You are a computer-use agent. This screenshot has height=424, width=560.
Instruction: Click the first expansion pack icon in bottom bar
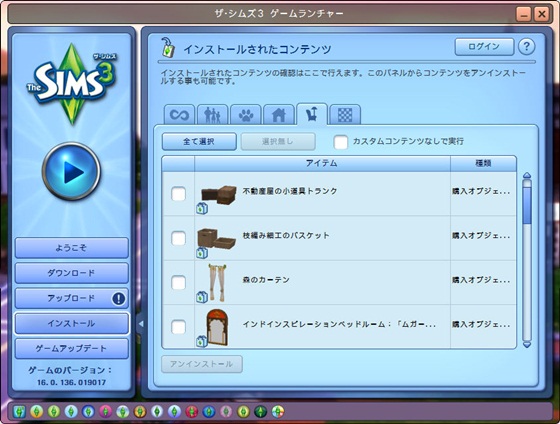[x=36, y=411]
